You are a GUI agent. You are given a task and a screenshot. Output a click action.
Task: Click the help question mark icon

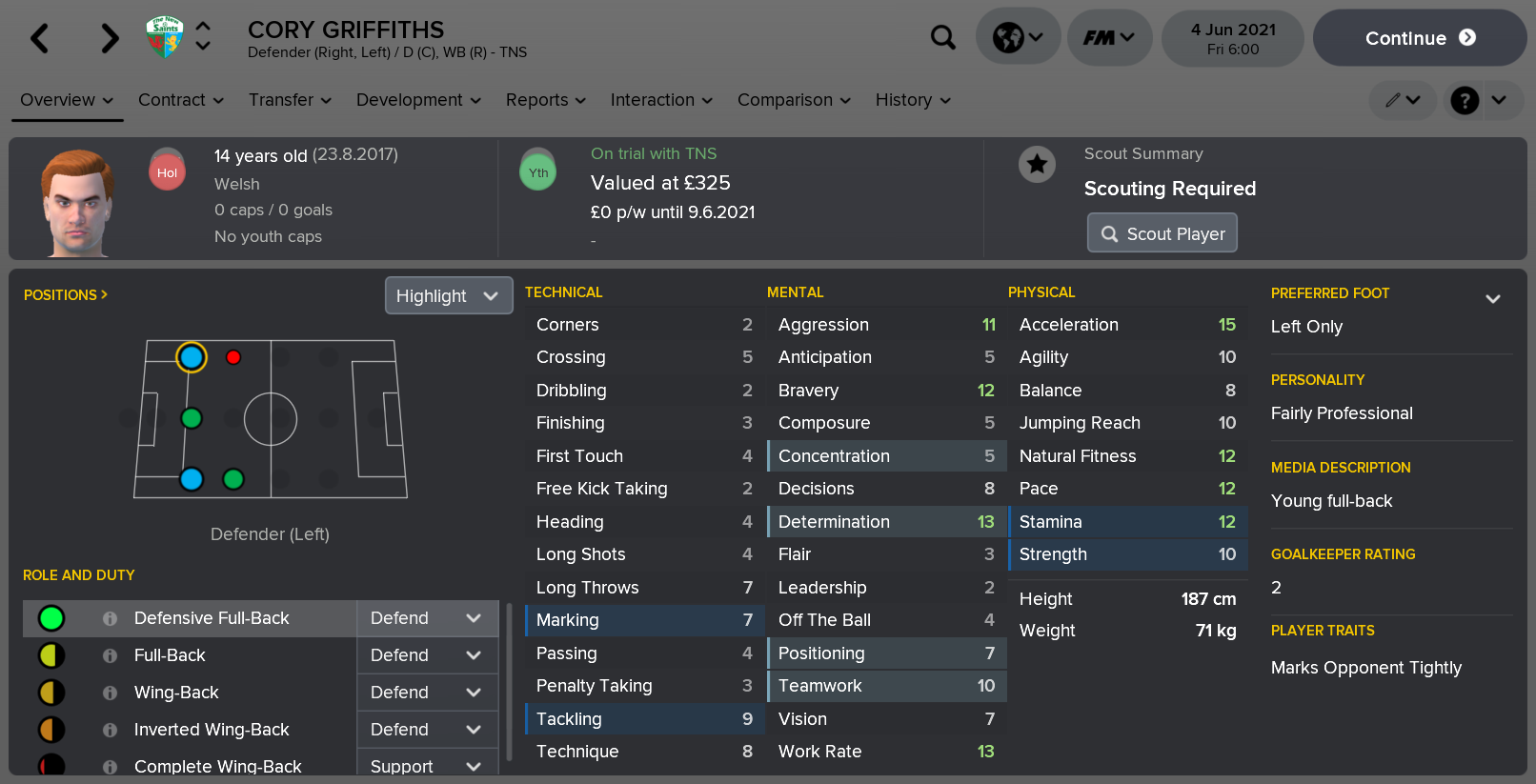click(x=1464, y=100)
